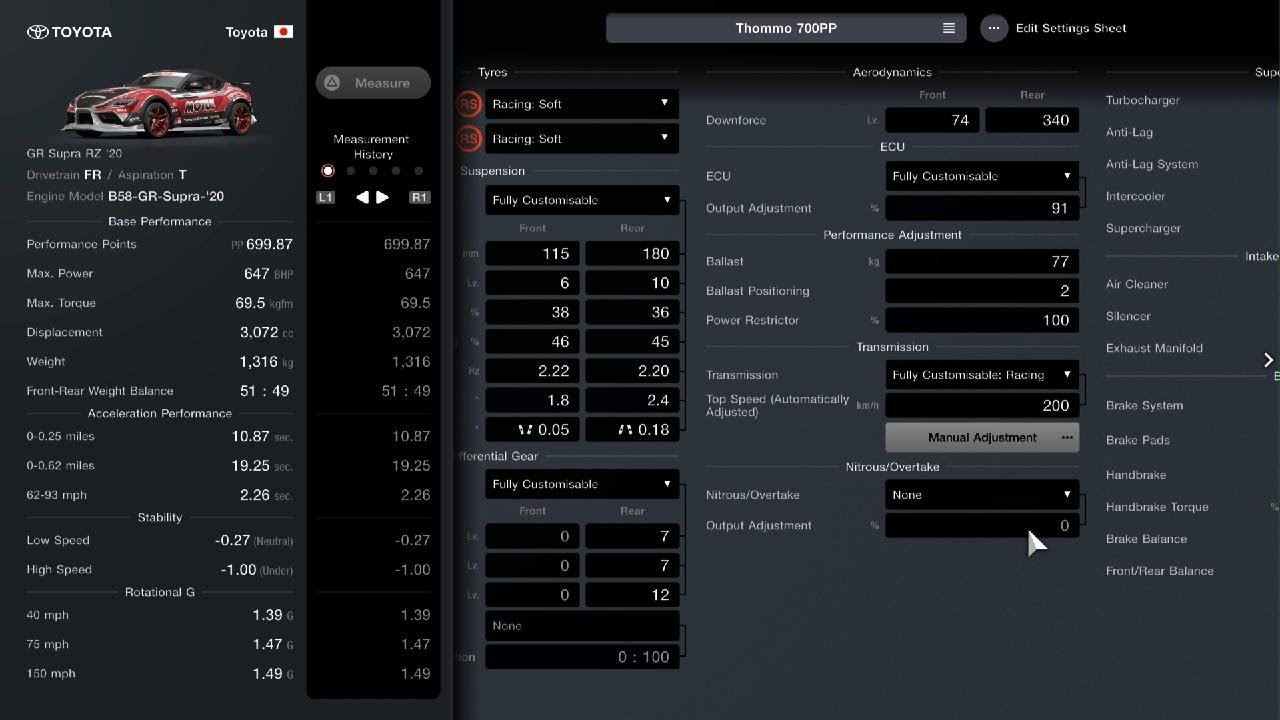Edit rear downforce value 340
Screen dimensions: 1280x720
1032,120
